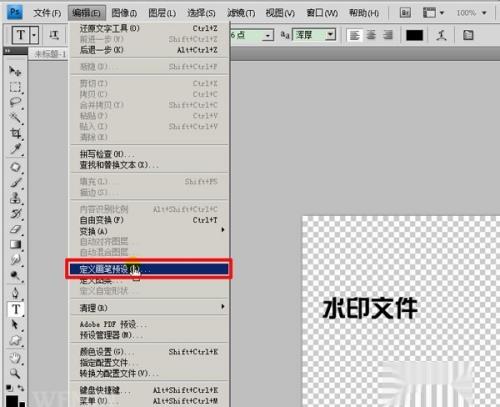Screen dimensions: 500x407
Task: Center align the text
Action: 371,35
